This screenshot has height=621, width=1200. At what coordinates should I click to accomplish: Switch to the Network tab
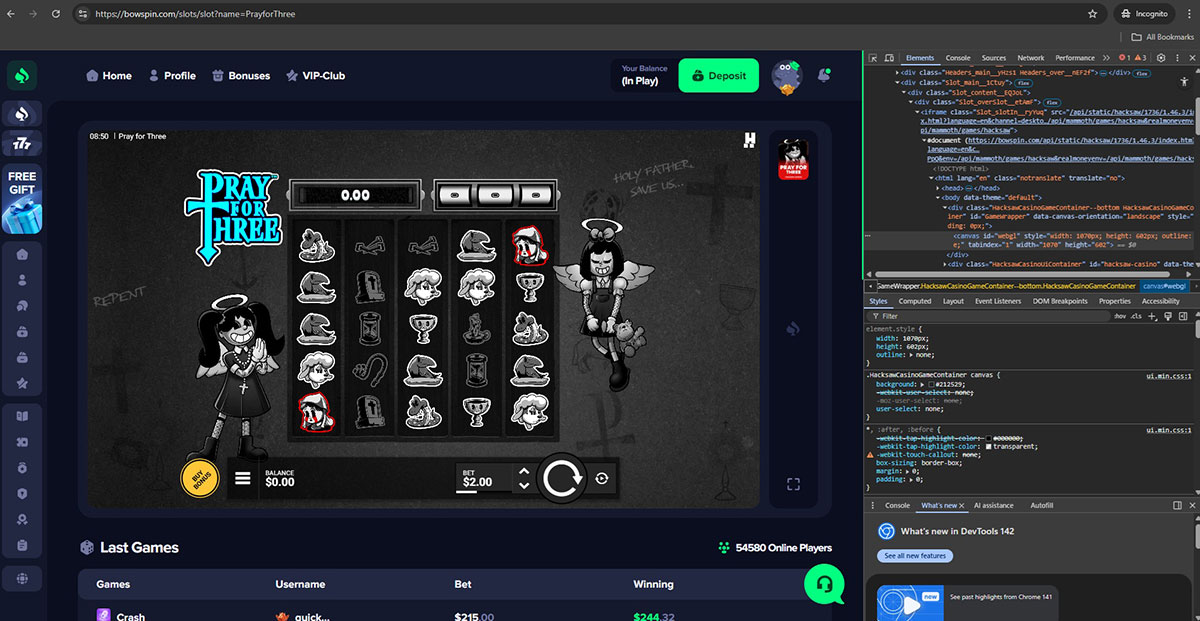pos(1030,58)
